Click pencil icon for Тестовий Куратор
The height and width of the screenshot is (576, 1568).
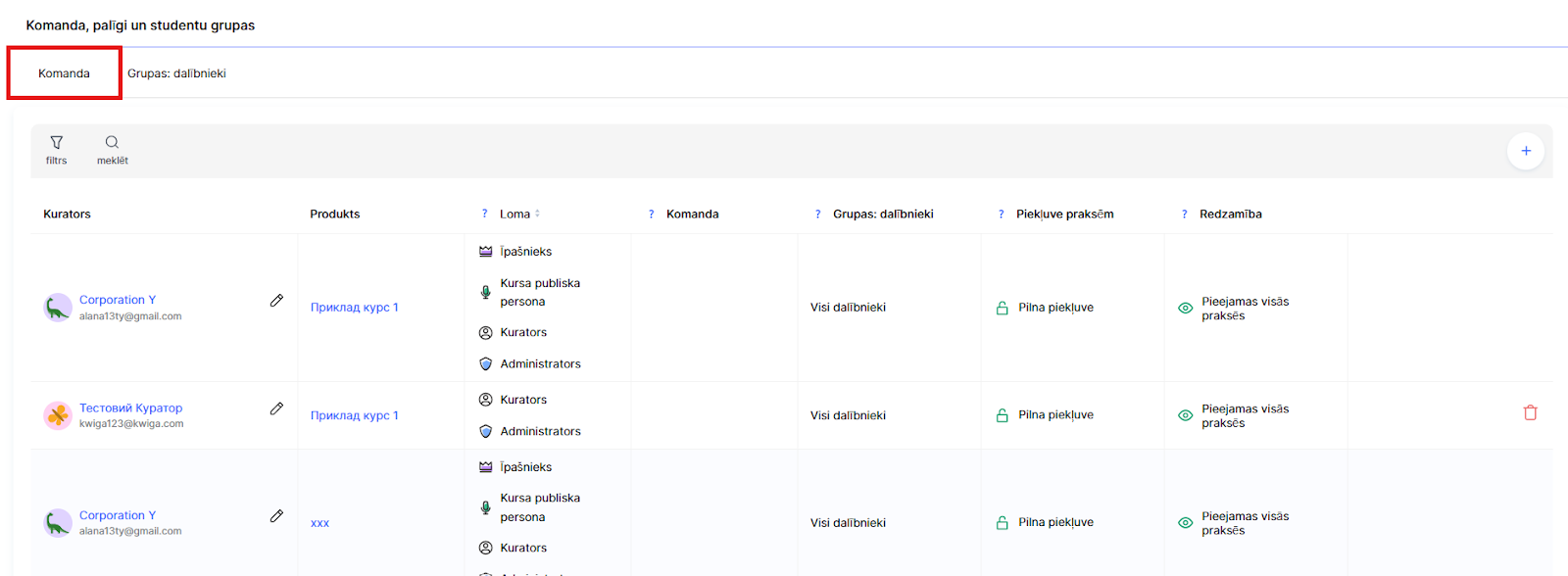276,408
